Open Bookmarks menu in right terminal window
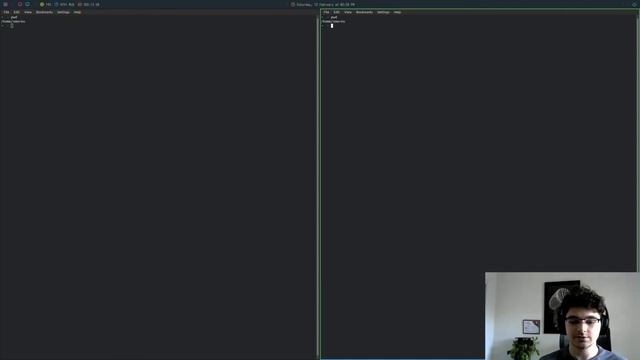This screenshot has width=640, height=360. (364, 12)
